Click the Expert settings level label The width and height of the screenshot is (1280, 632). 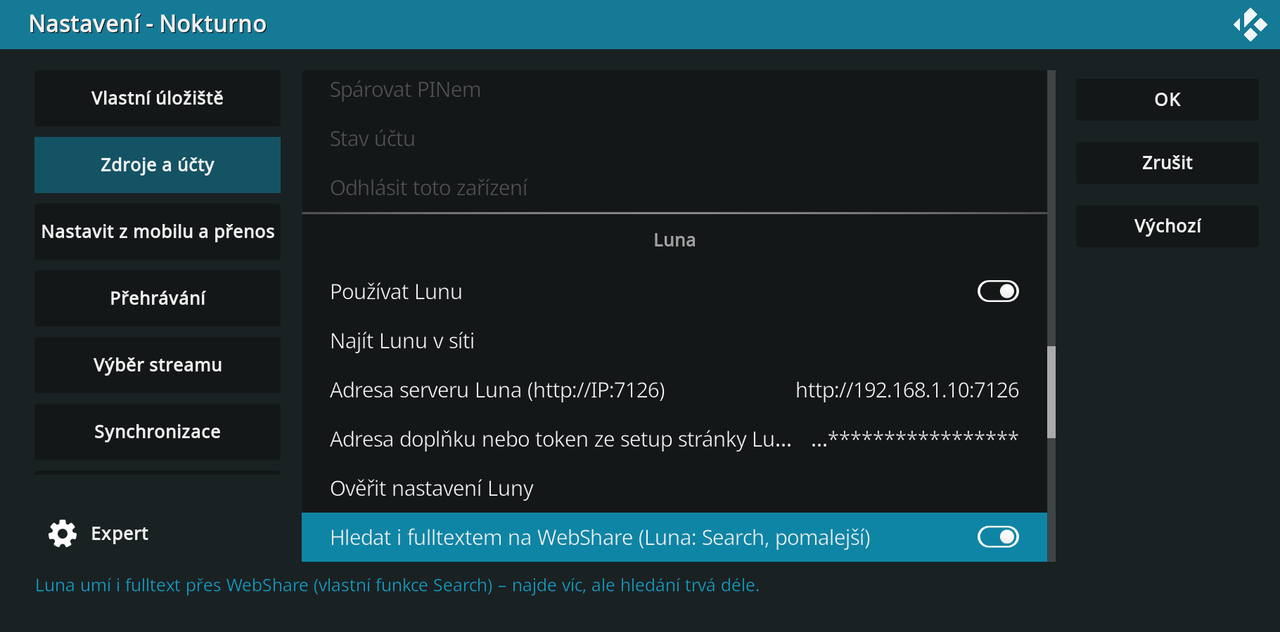click(x=119, y=534)
